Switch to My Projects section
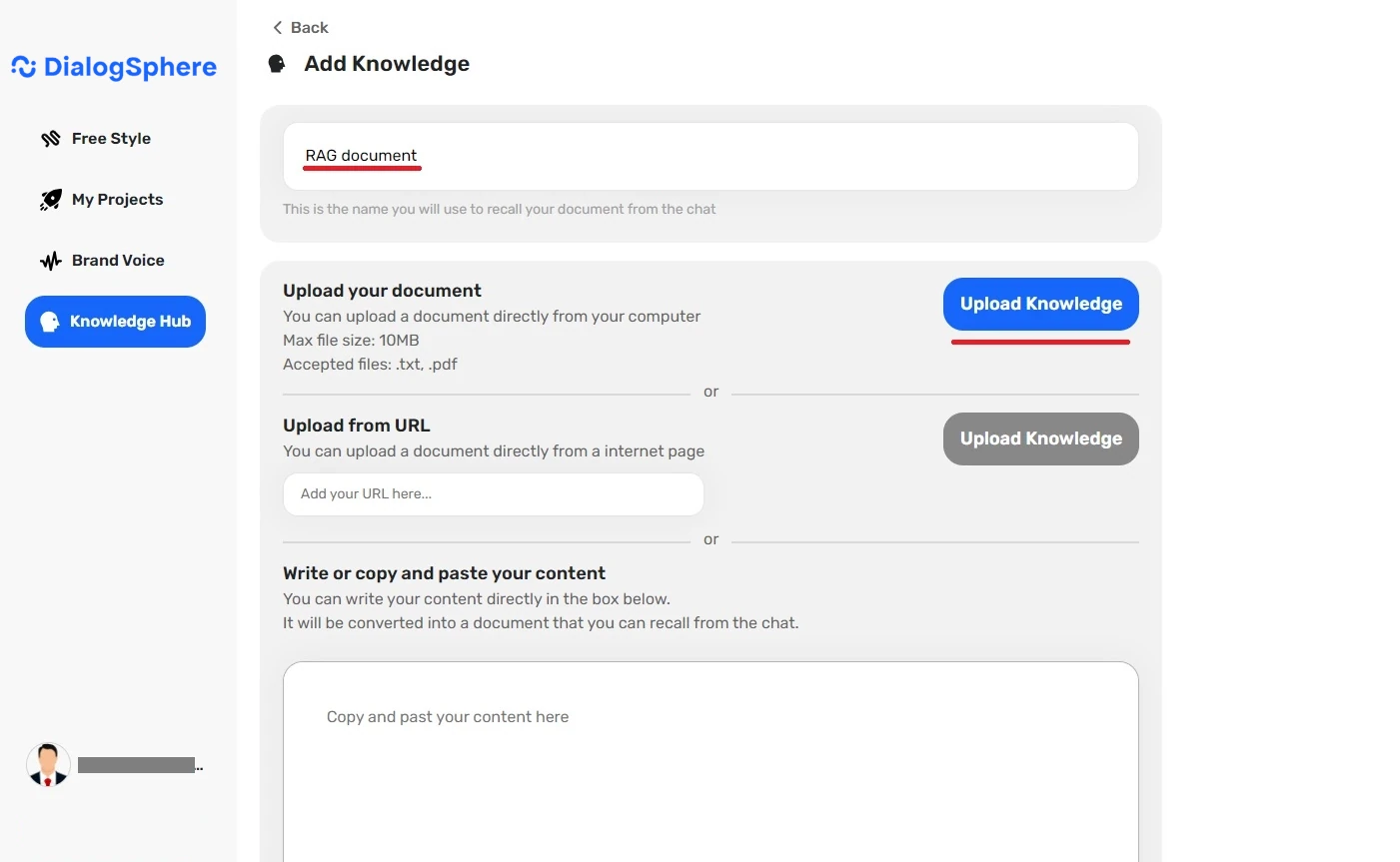 click(117, 199)
